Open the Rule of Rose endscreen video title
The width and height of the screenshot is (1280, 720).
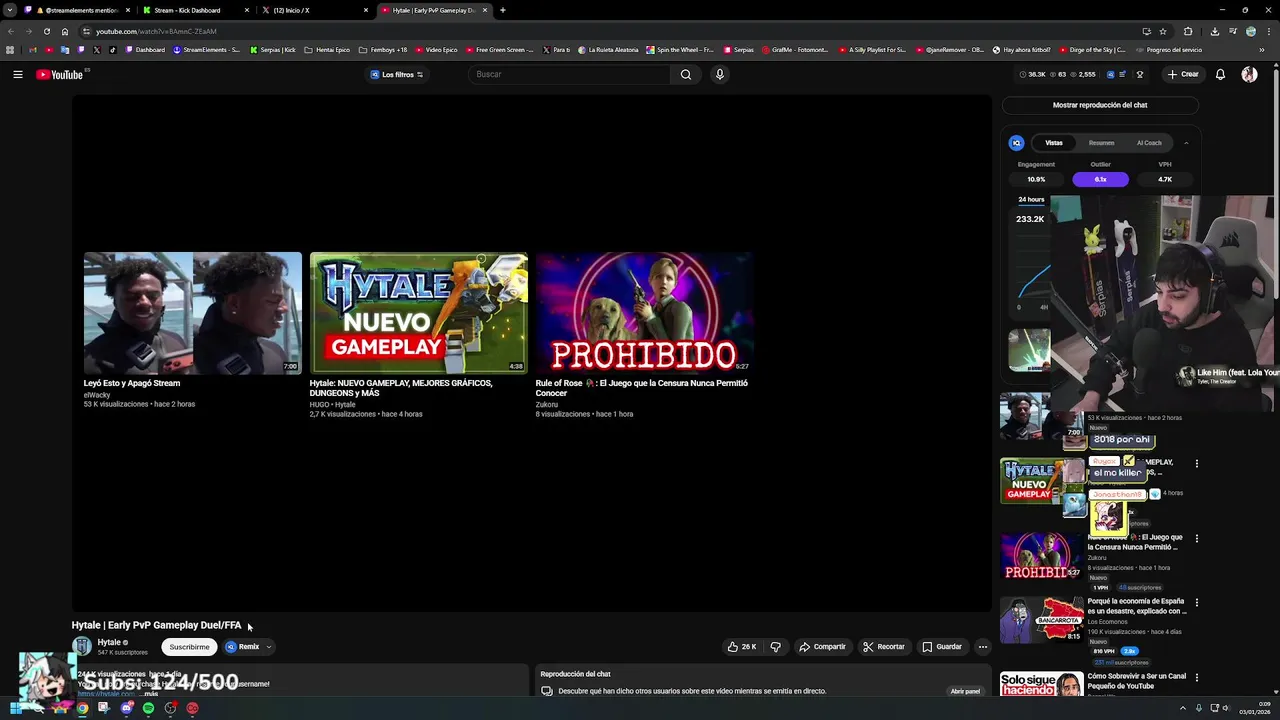coord(641,388)
